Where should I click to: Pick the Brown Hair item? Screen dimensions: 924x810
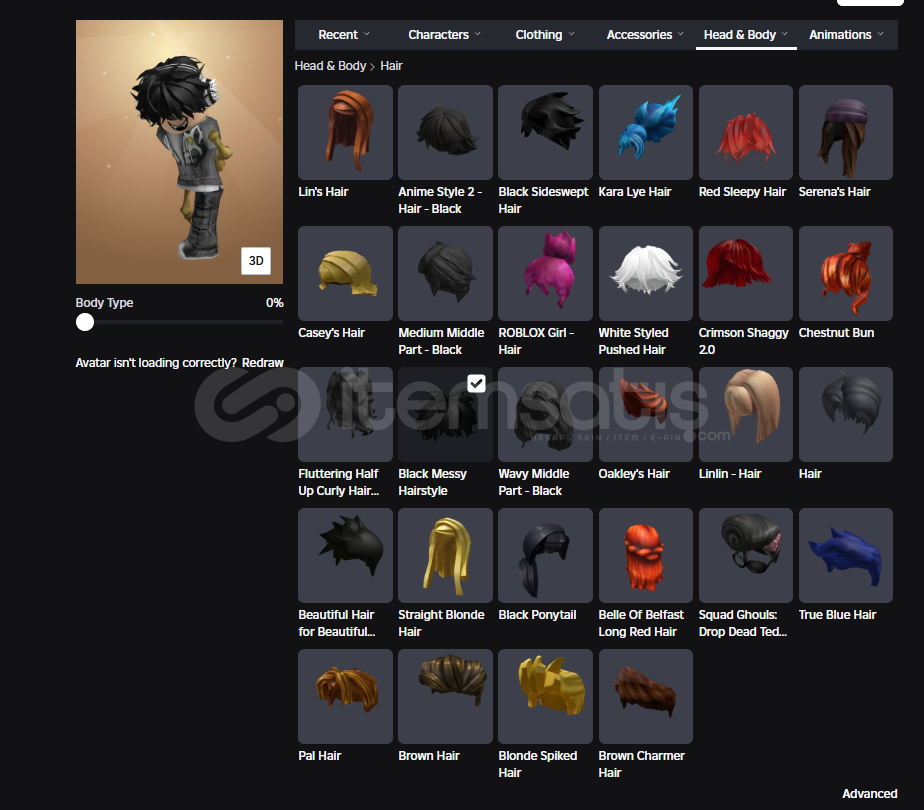(446, 696)
